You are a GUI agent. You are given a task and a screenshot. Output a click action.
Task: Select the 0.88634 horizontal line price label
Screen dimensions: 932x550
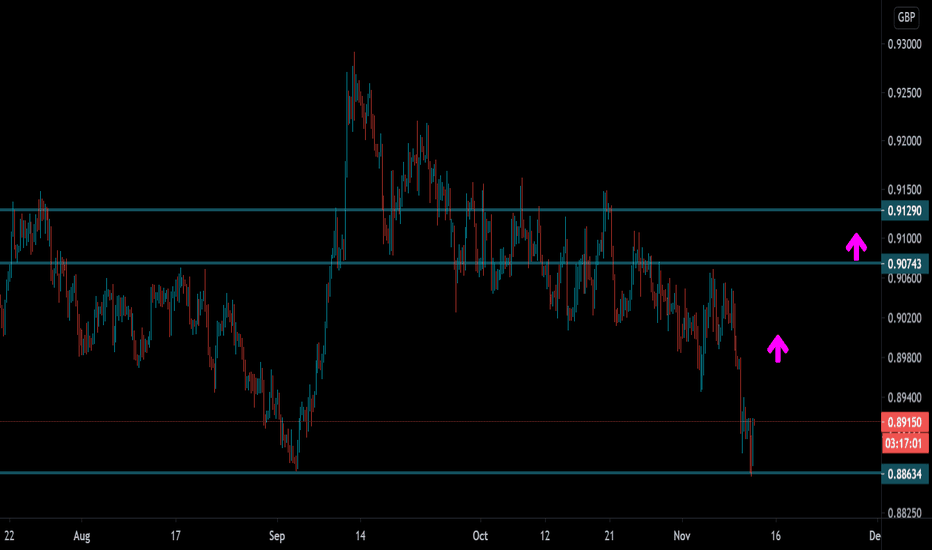pyautogui.click(x=904, y=474)
